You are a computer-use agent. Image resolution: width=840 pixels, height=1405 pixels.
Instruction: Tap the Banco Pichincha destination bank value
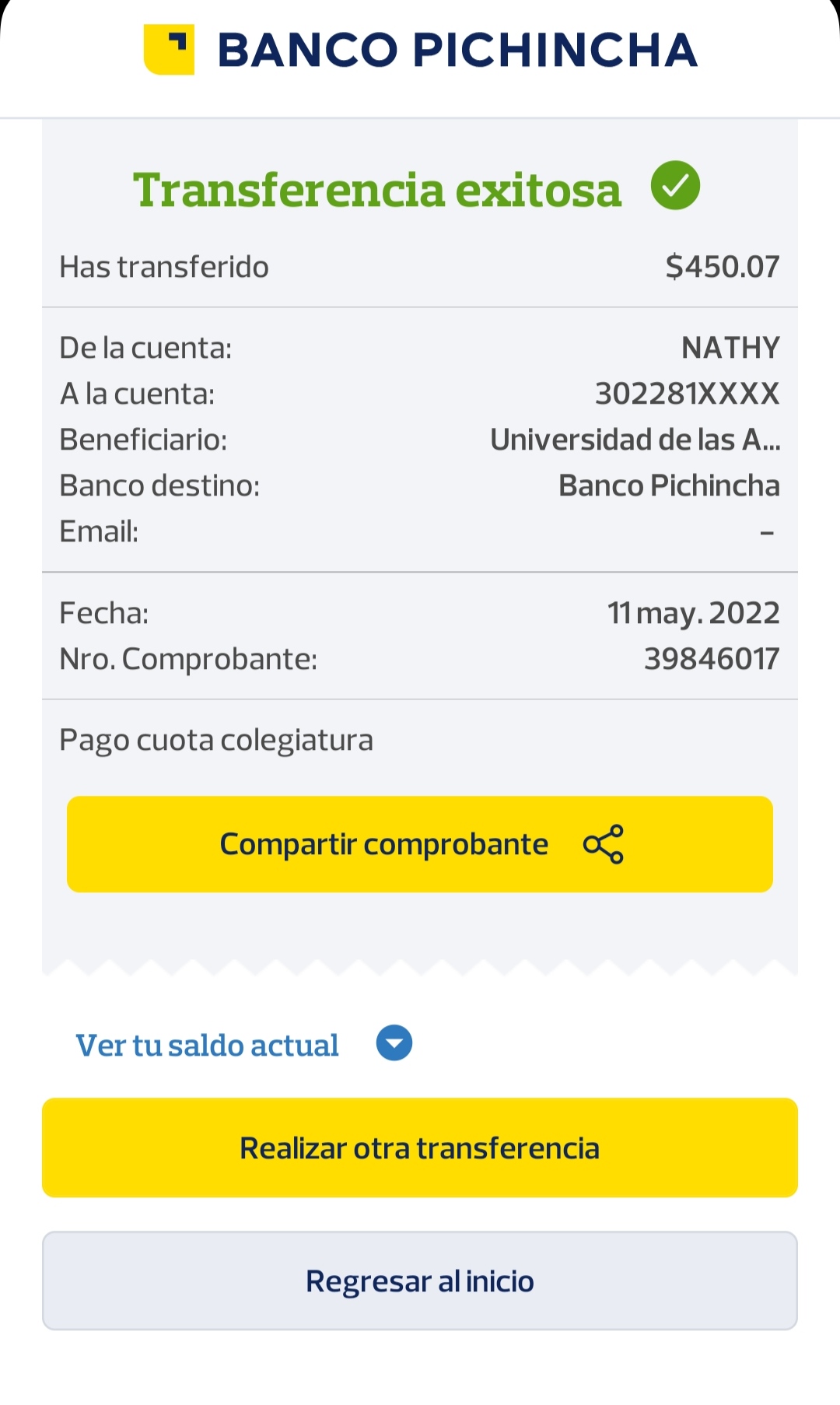coord(669,485)
